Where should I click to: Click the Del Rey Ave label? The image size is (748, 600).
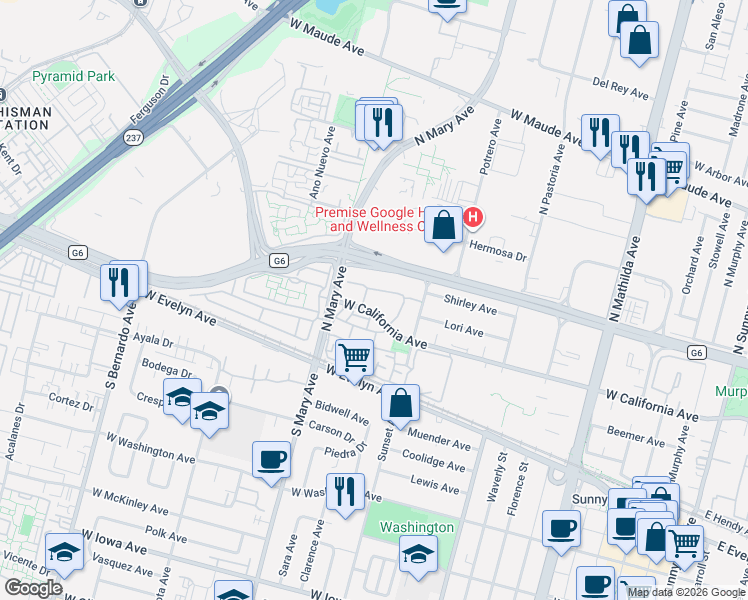point(620,89)
